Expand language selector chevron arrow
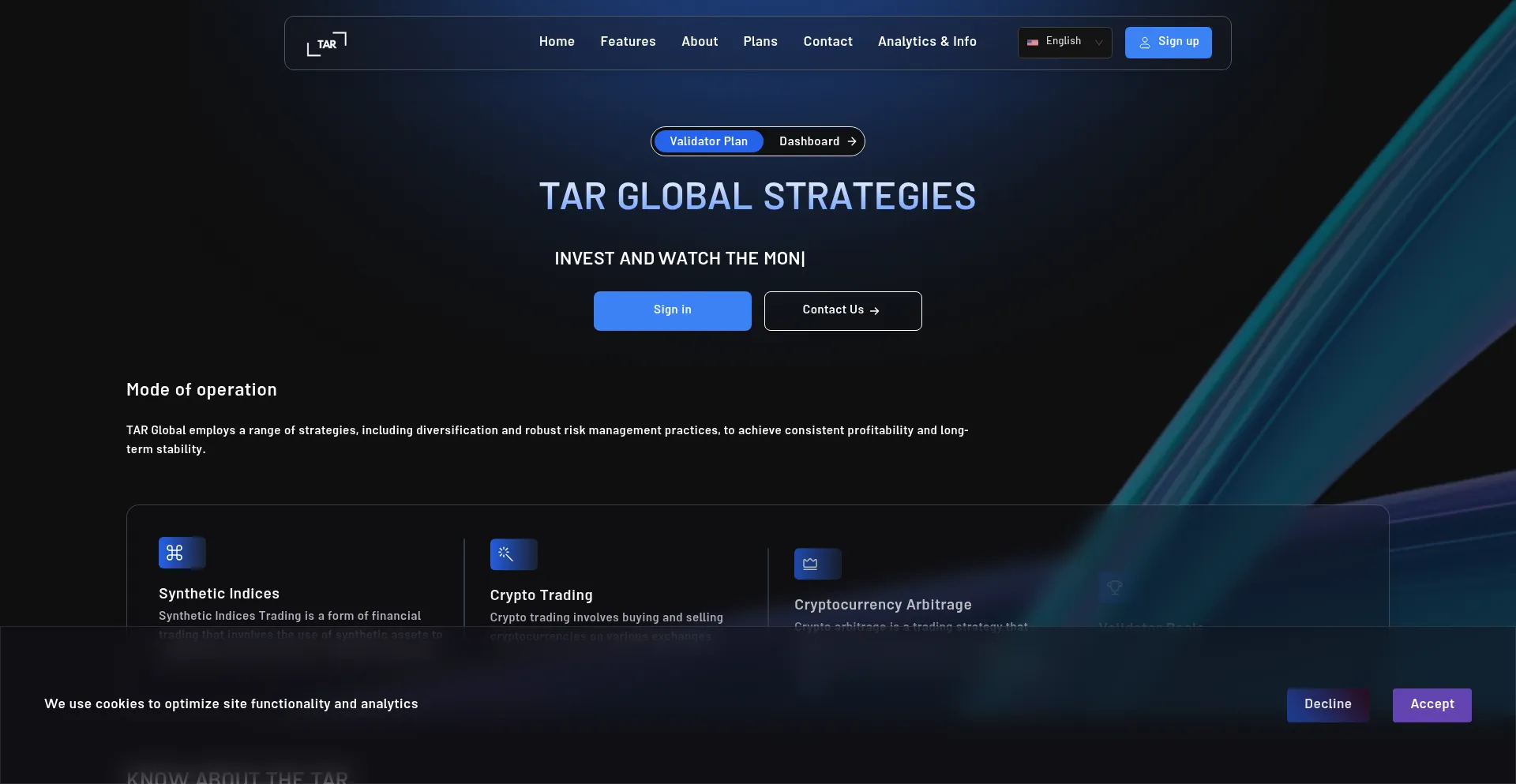This screenshot has width=1516, height=784. point(1098,43)
